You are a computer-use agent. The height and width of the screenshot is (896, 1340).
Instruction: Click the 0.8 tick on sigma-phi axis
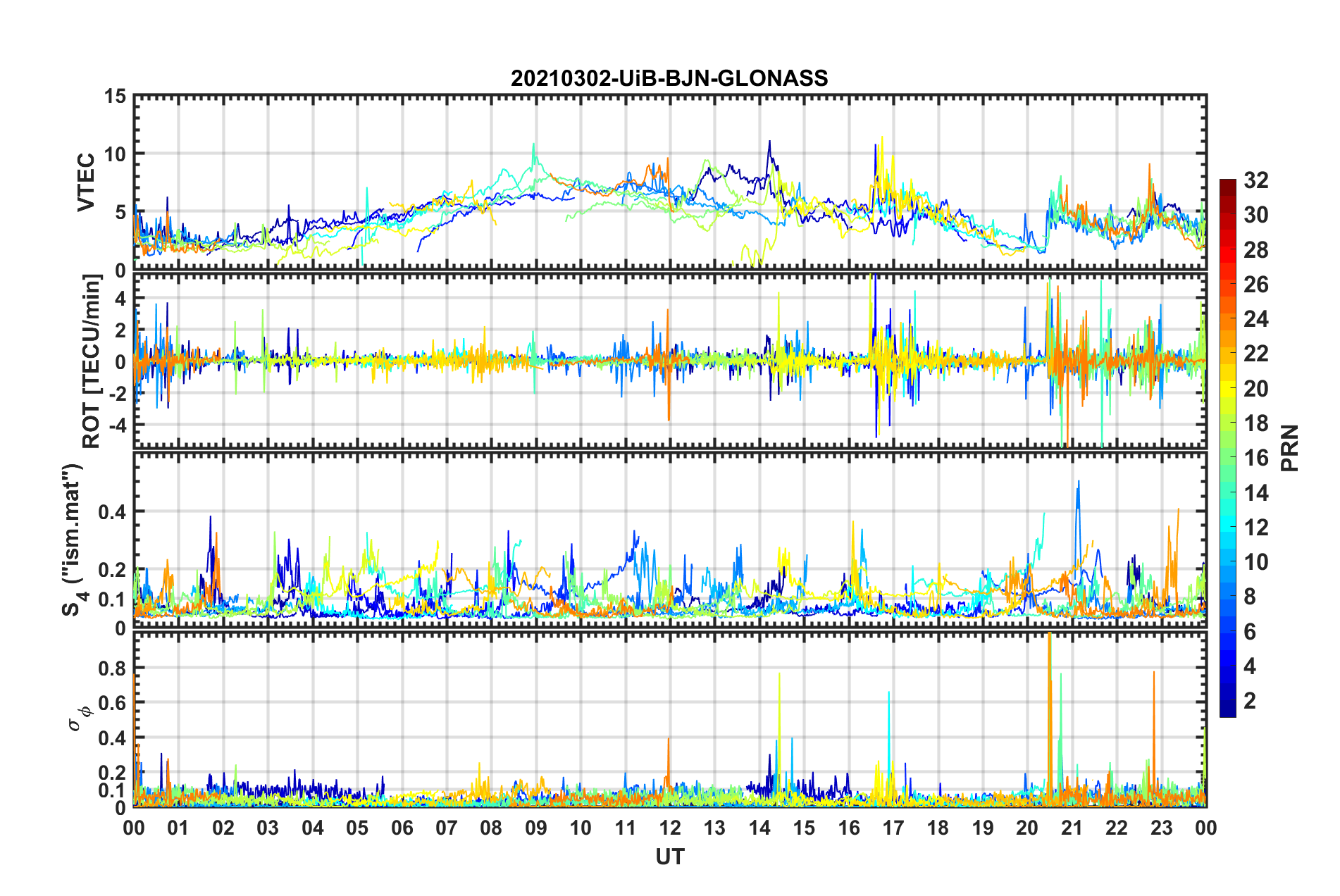(x=112, y=668)
